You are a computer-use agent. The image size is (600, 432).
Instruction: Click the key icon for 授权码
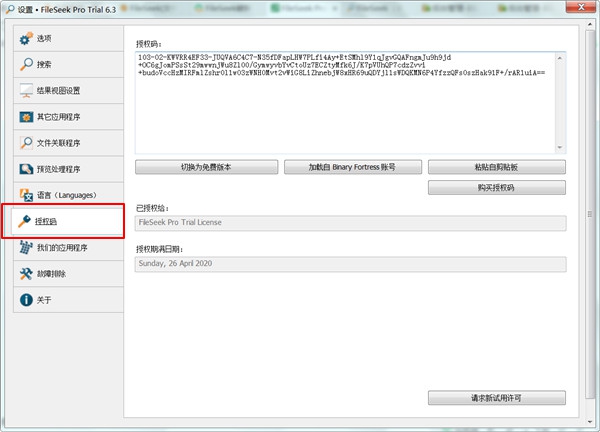tap(24, 221)
